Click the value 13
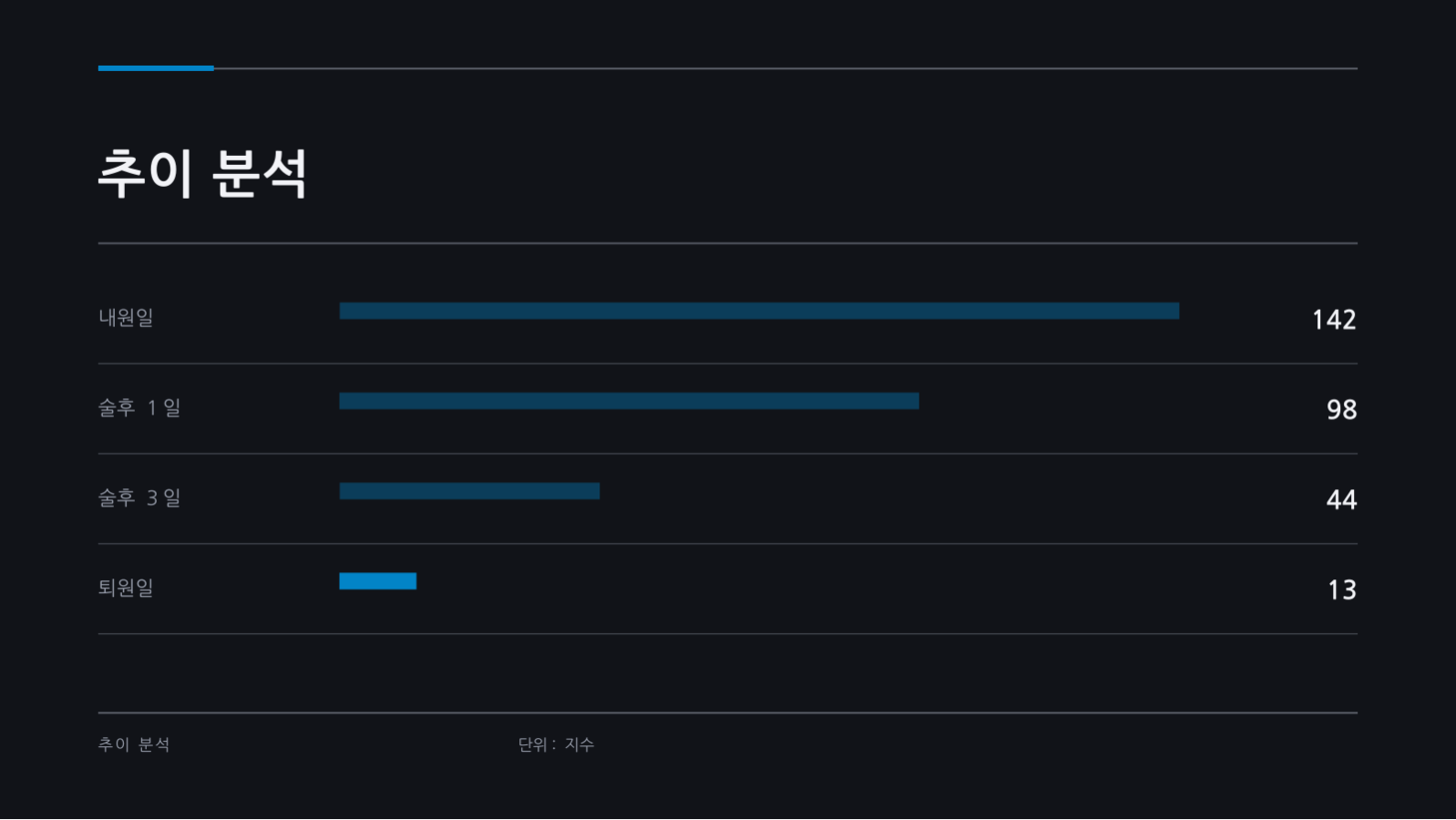 pos(1342,590)
